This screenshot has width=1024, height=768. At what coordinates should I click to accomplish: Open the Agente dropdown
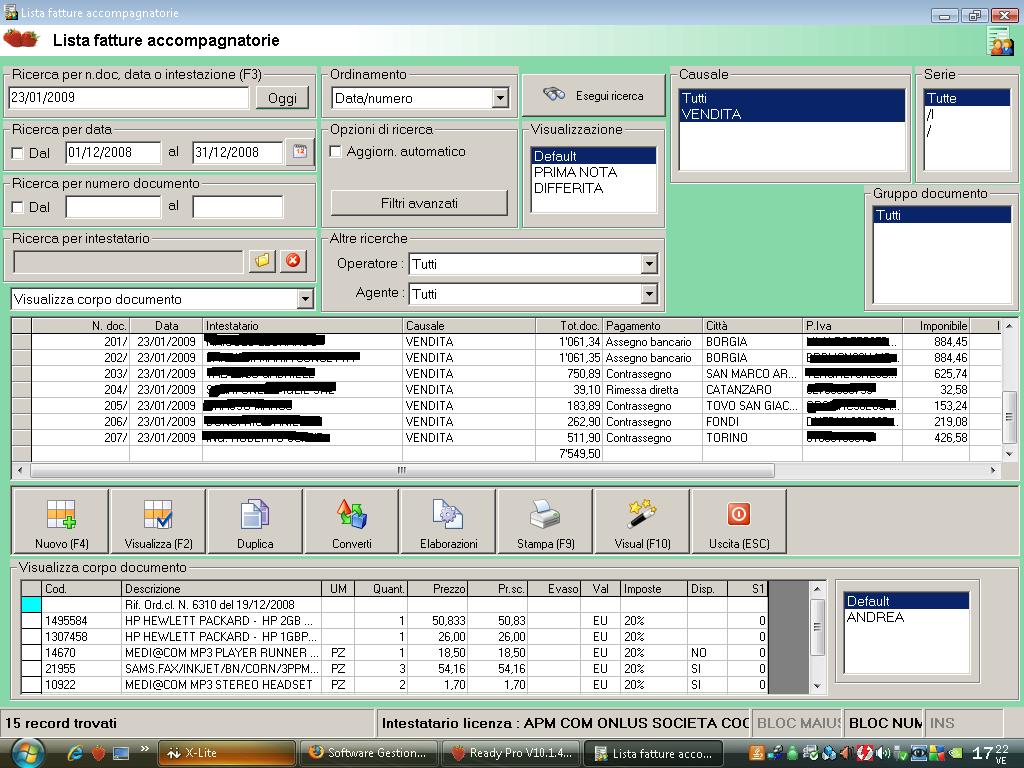pos(648,294)
